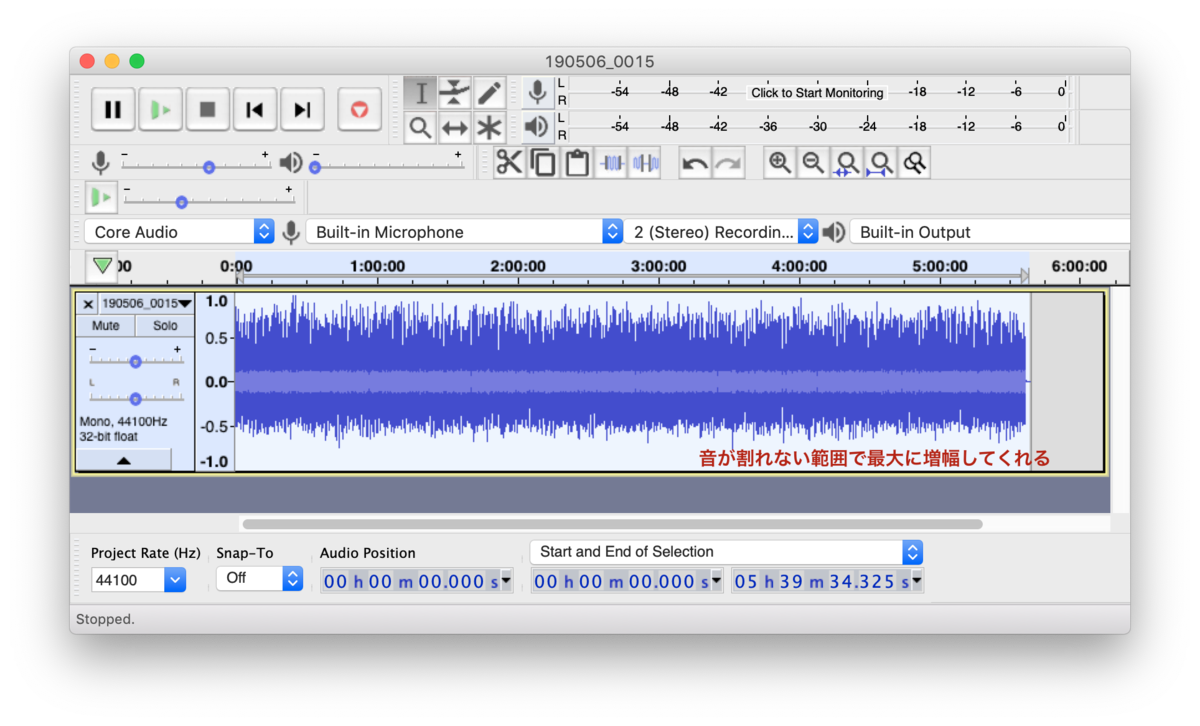Toggle Solo on the track
Screen dimensions: 1200x726
(x=165, y=325)
